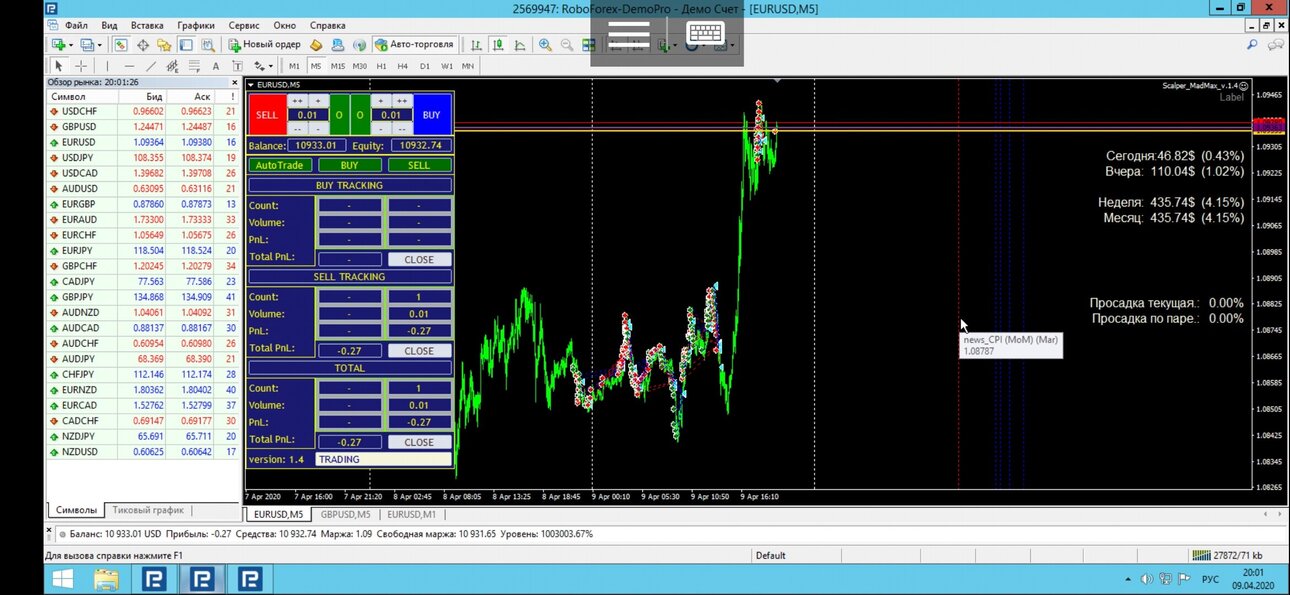
Task: Click CLOSE under SELL TRACKING
Action: 419,351
